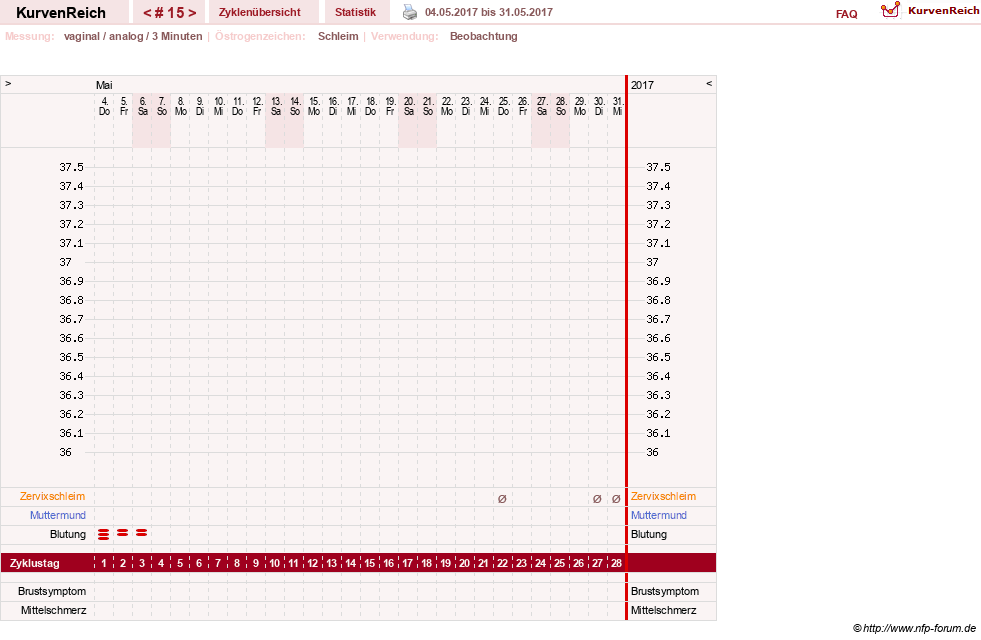
Task: Select date column 10. Mi
Action: click(219, 106)
